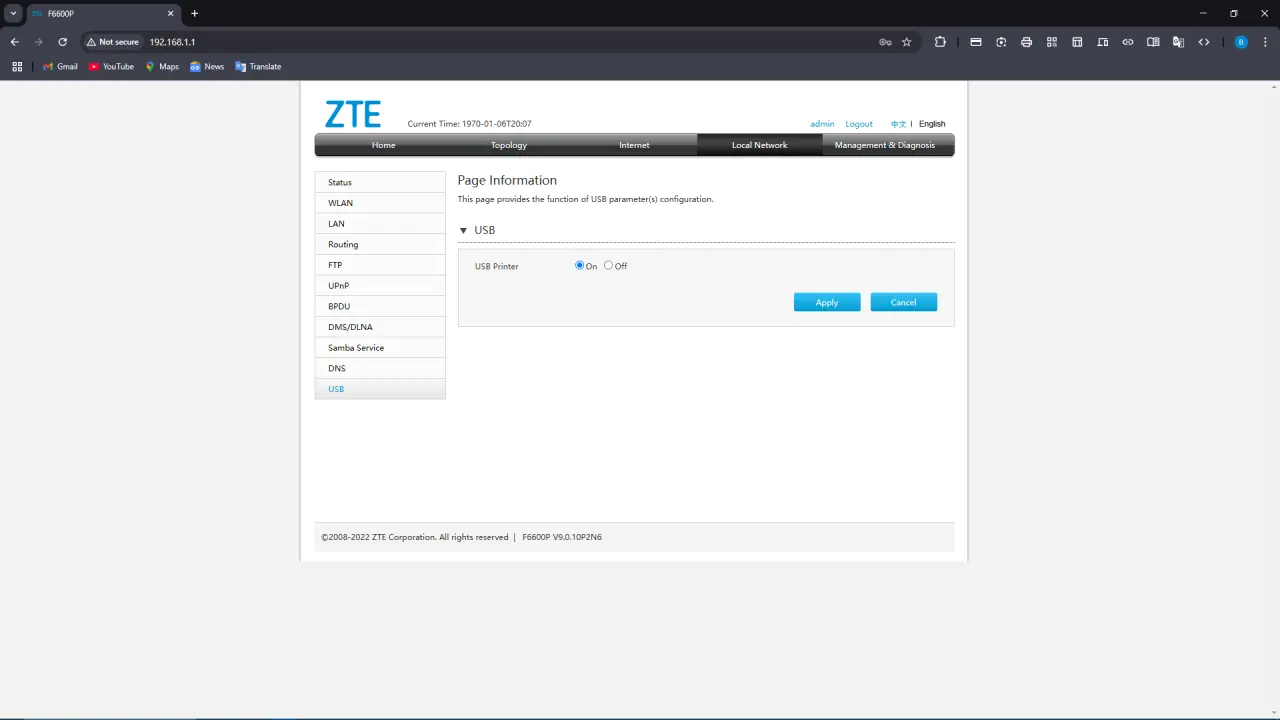Collapse the USB section triangle
Screen dimensions: 1280x720
pos(463,230)
